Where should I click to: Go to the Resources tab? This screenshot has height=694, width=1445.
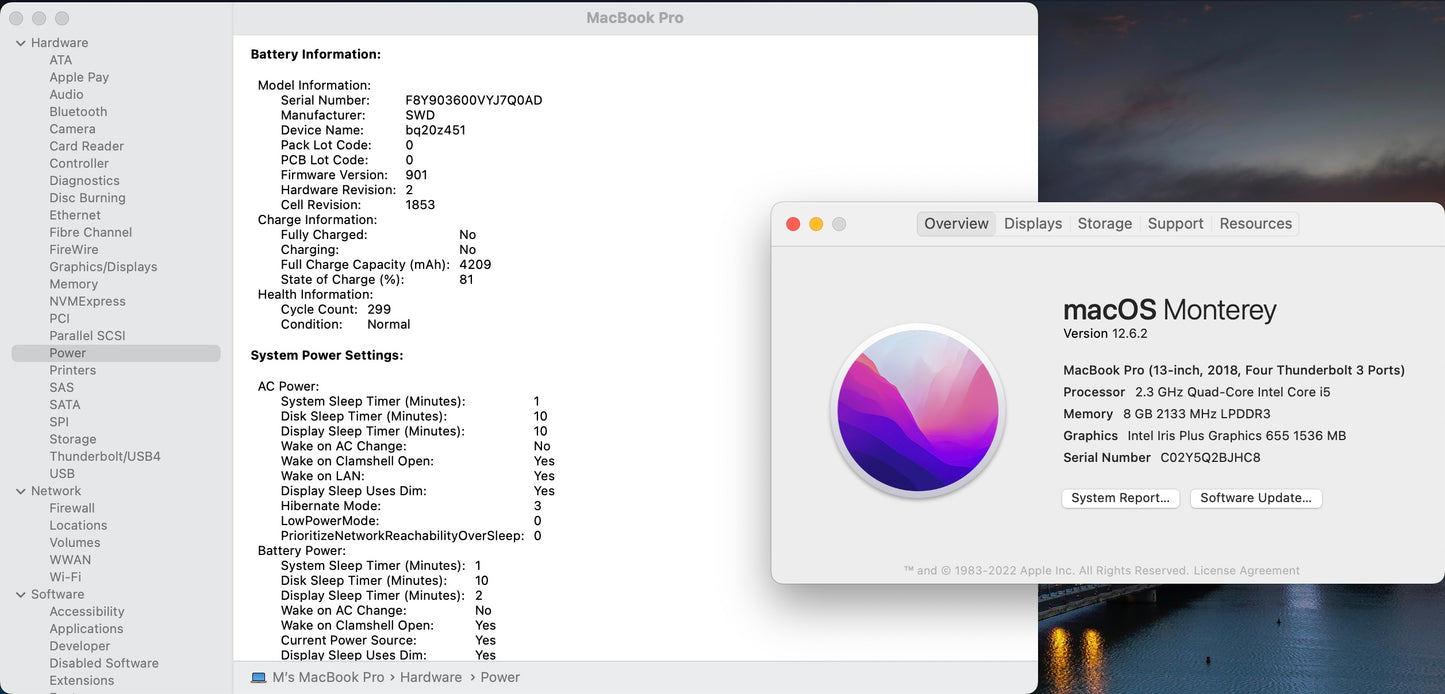pos(1255,224)
